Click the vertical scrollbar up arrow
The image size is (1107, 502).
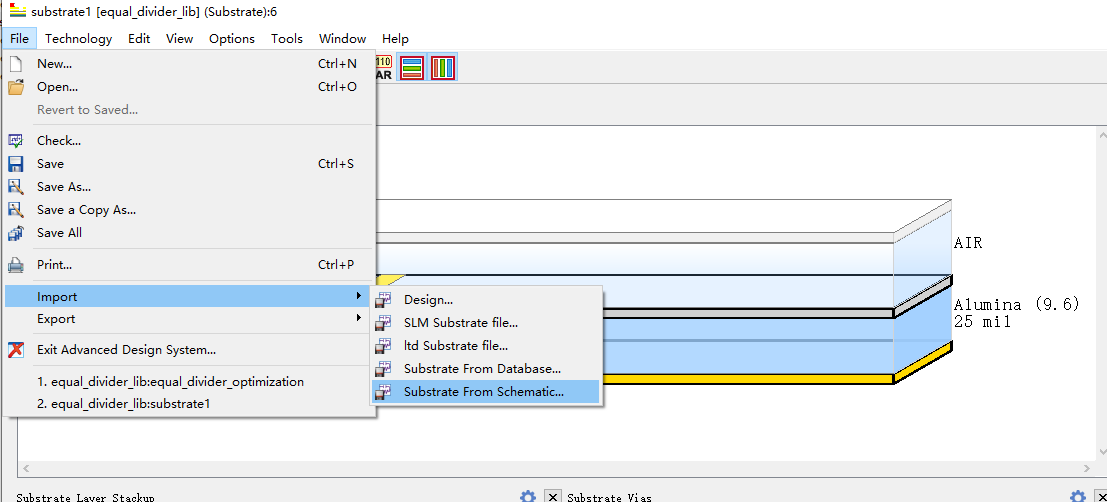pos(1101,134)
